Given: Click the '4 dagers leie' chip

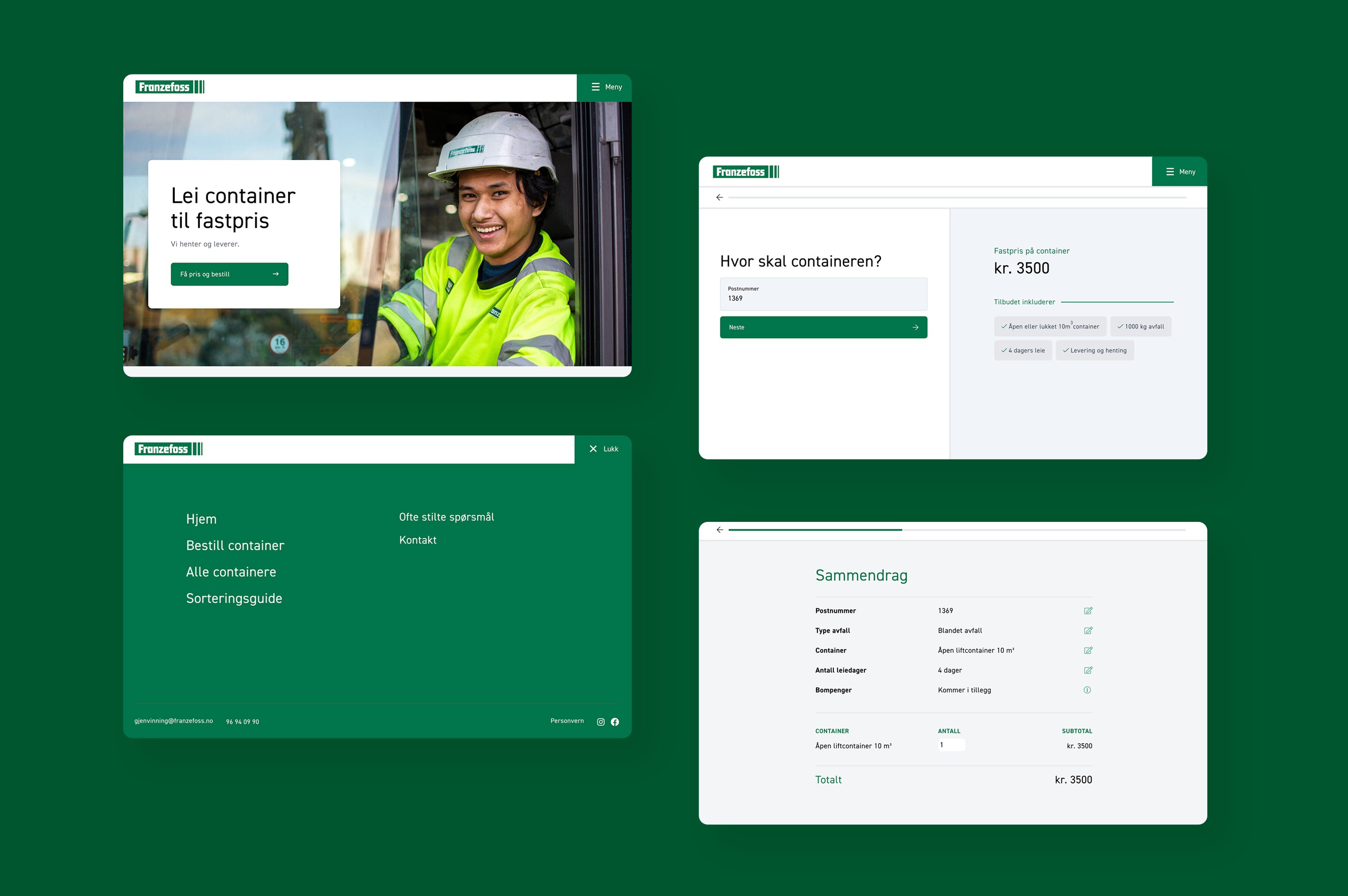Looking at the screenshot, I should point(1023,350).
